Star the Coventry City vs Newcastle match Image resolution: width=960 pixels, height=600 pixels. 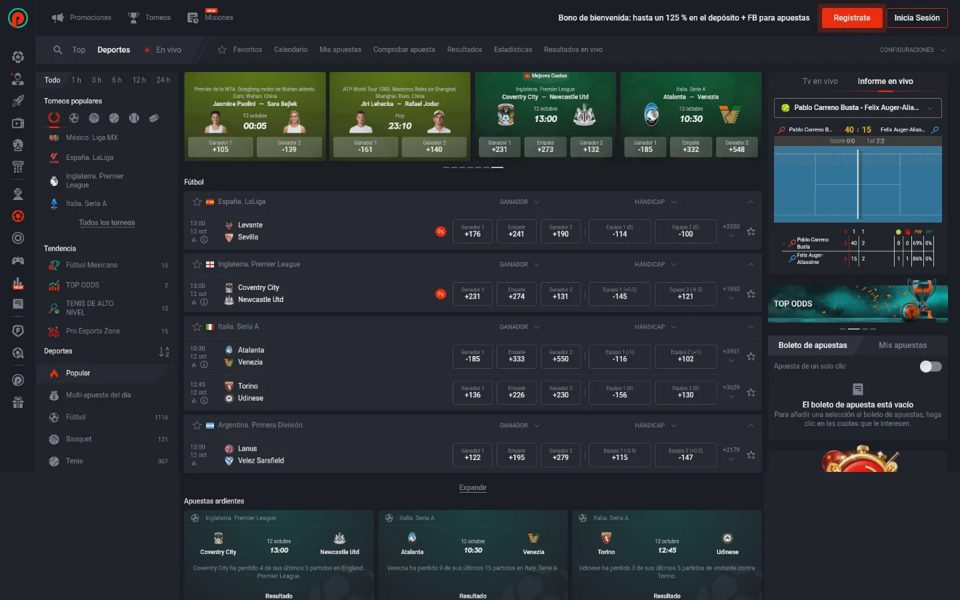pyautogui.click(x=751, y=294)
